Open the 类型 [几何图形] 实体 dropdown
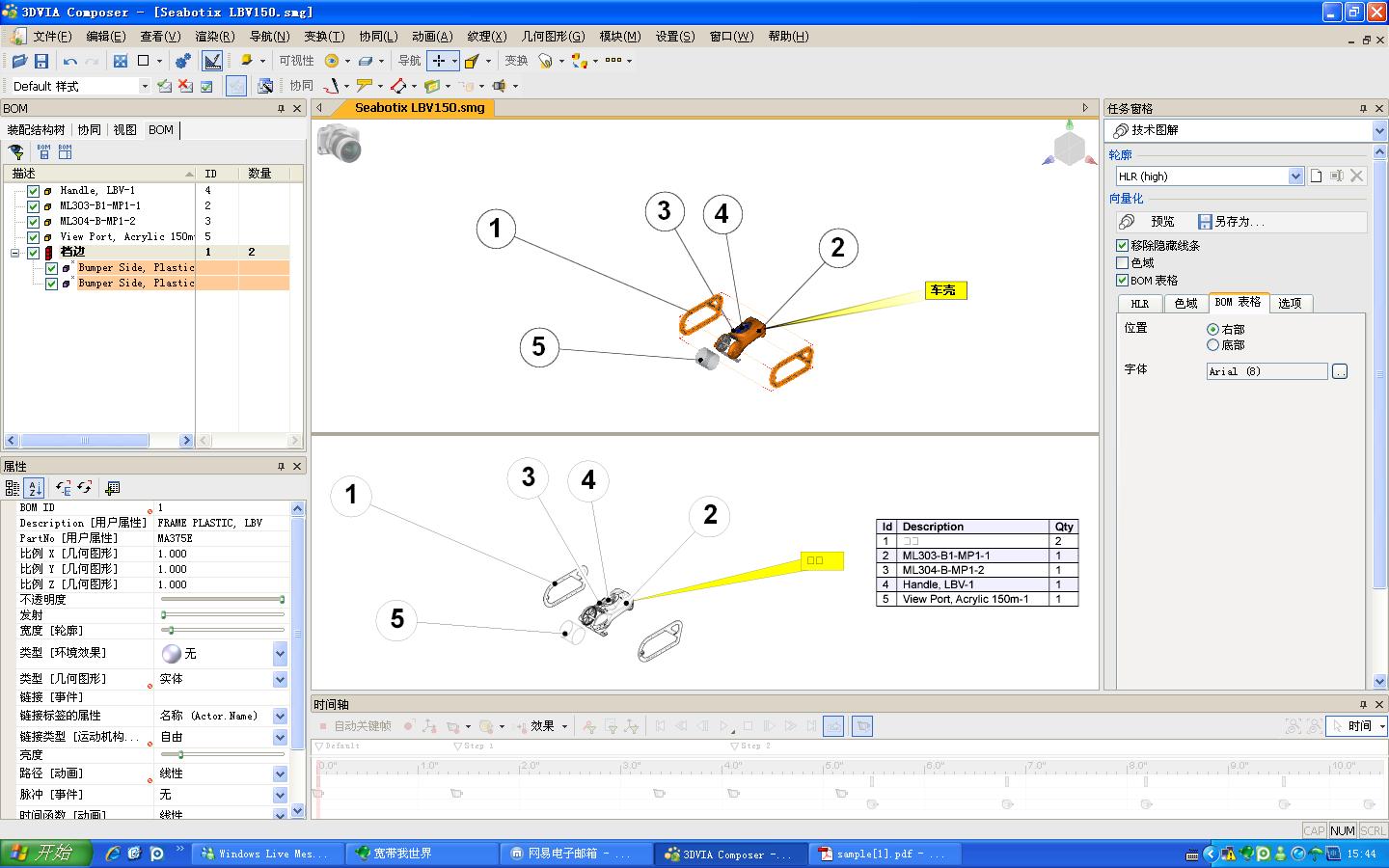The image size is (1389, 868). 280,679
